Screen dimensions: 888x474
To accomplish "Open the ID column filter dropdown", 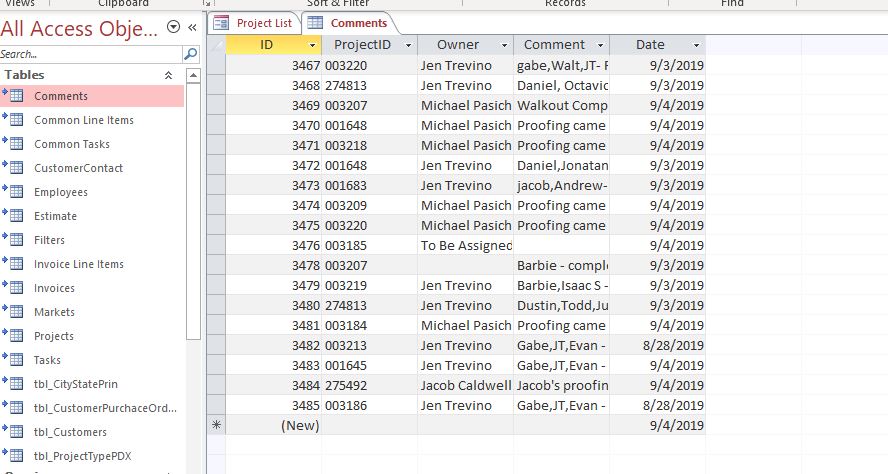I will coord(312,45).
